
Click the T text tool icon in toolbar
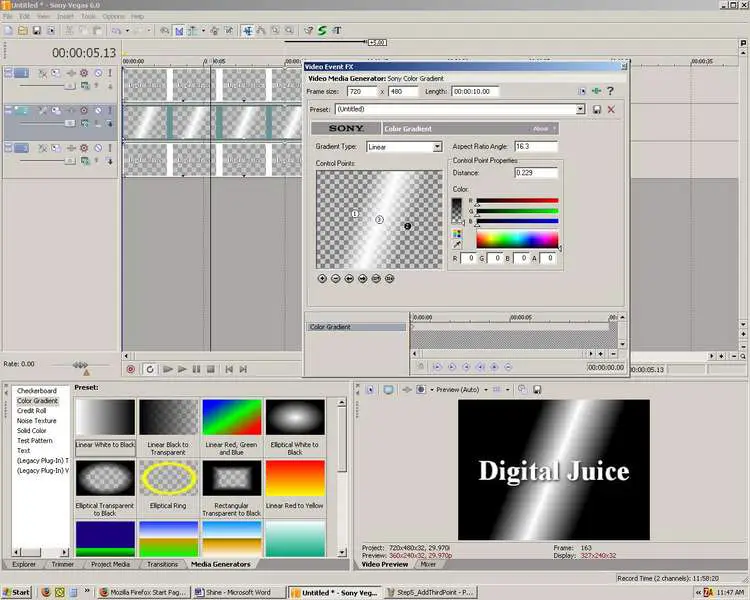[x=337, y=31]
